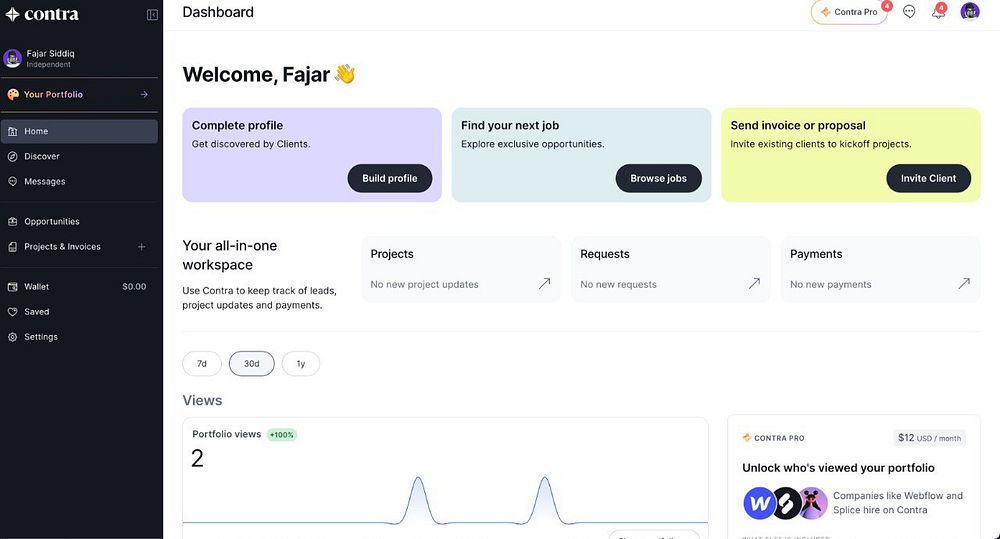
Task: Open the Contra Pro pill in header
Action: coord(849,12)
